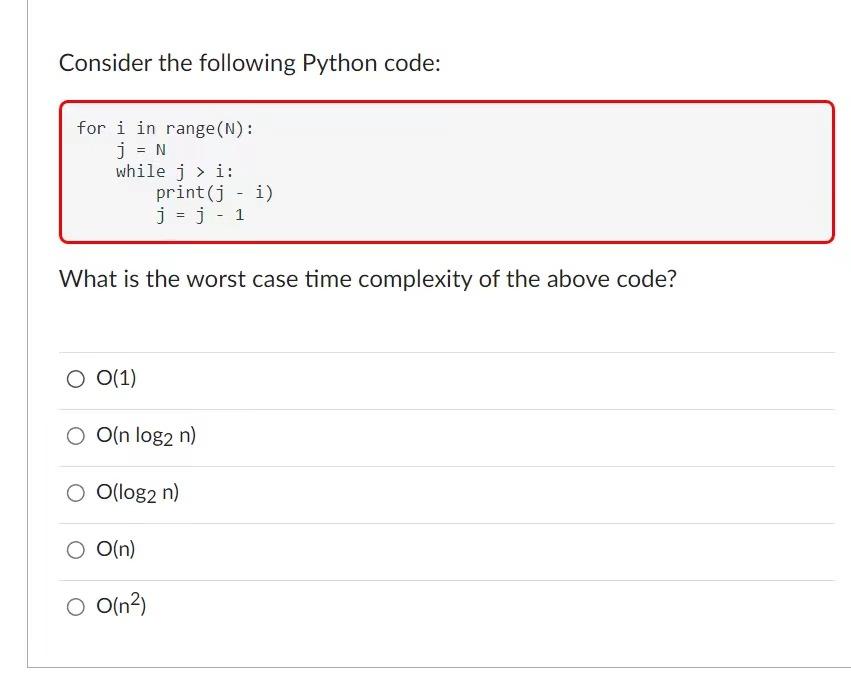
Task: Click the "O(n)" answer label text
Action: (116, 549)
